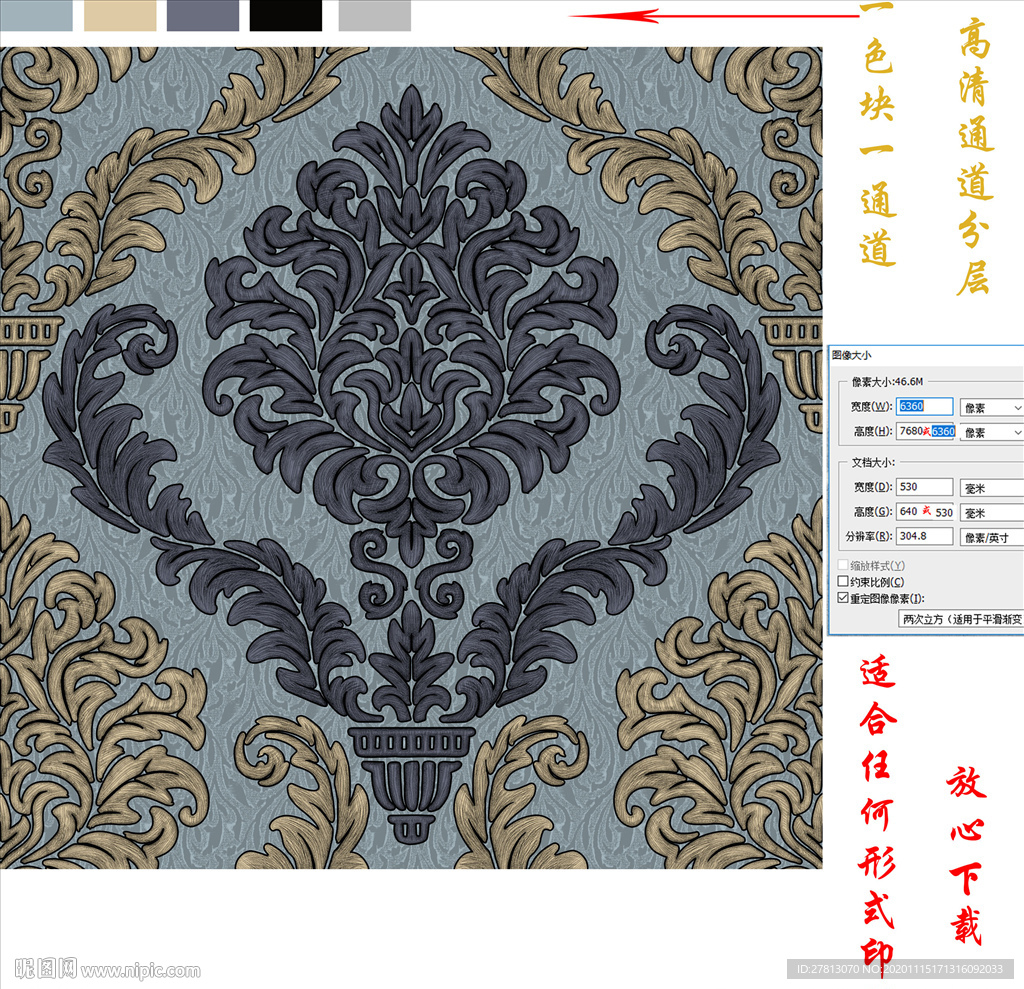Click the black color swatch

click(286, 15)
